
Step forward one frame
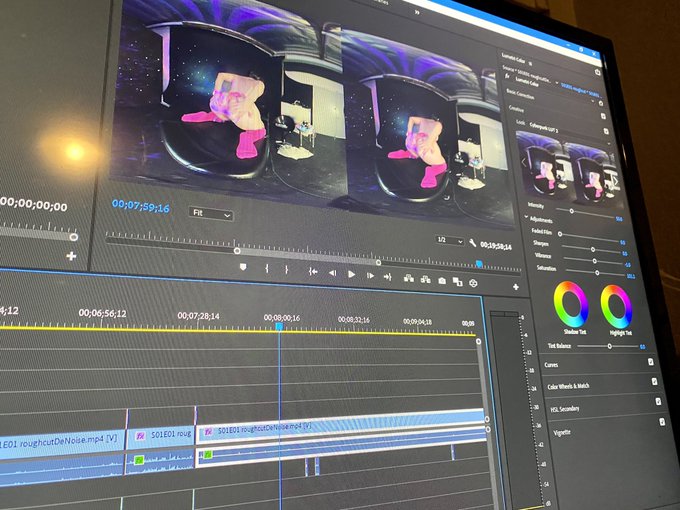click(370, 276)
